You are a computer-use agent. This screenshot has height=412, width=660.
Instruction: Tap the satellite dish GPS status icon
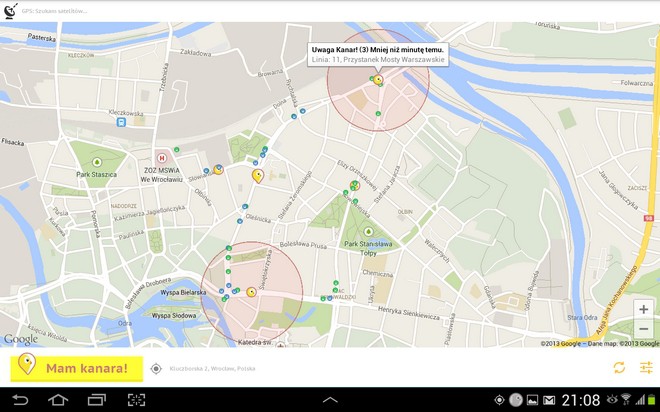(10, 11)
